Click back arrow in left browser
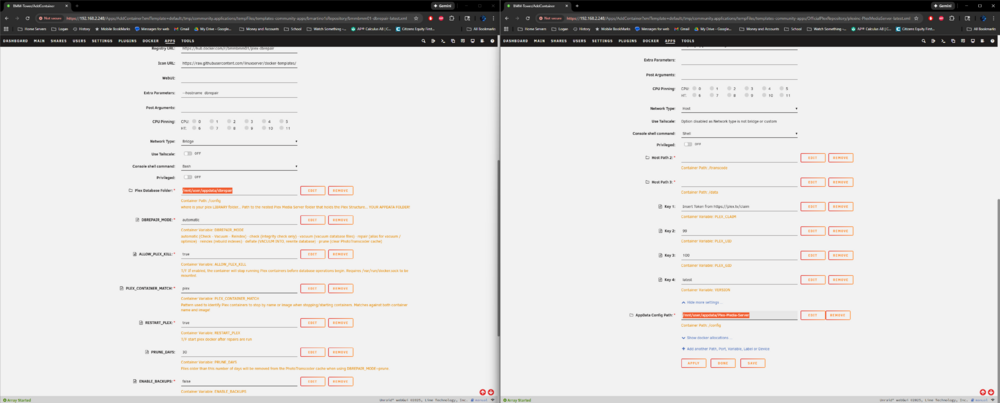1000x403 pixels. tap(7, 18)
